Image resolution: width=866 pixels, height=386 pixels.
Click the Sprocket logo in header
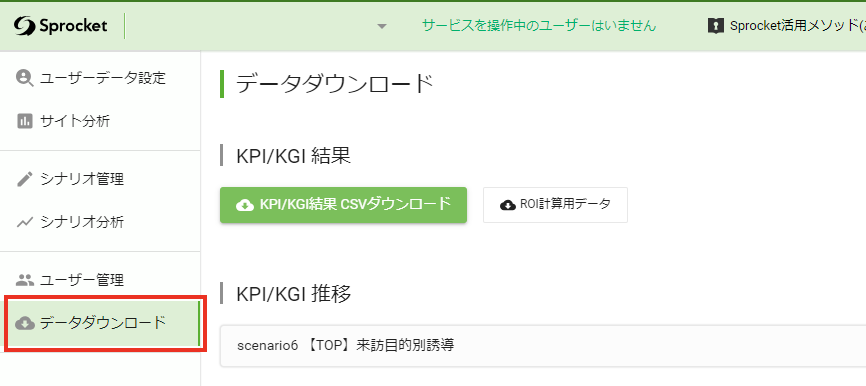(x=61, y=25)
